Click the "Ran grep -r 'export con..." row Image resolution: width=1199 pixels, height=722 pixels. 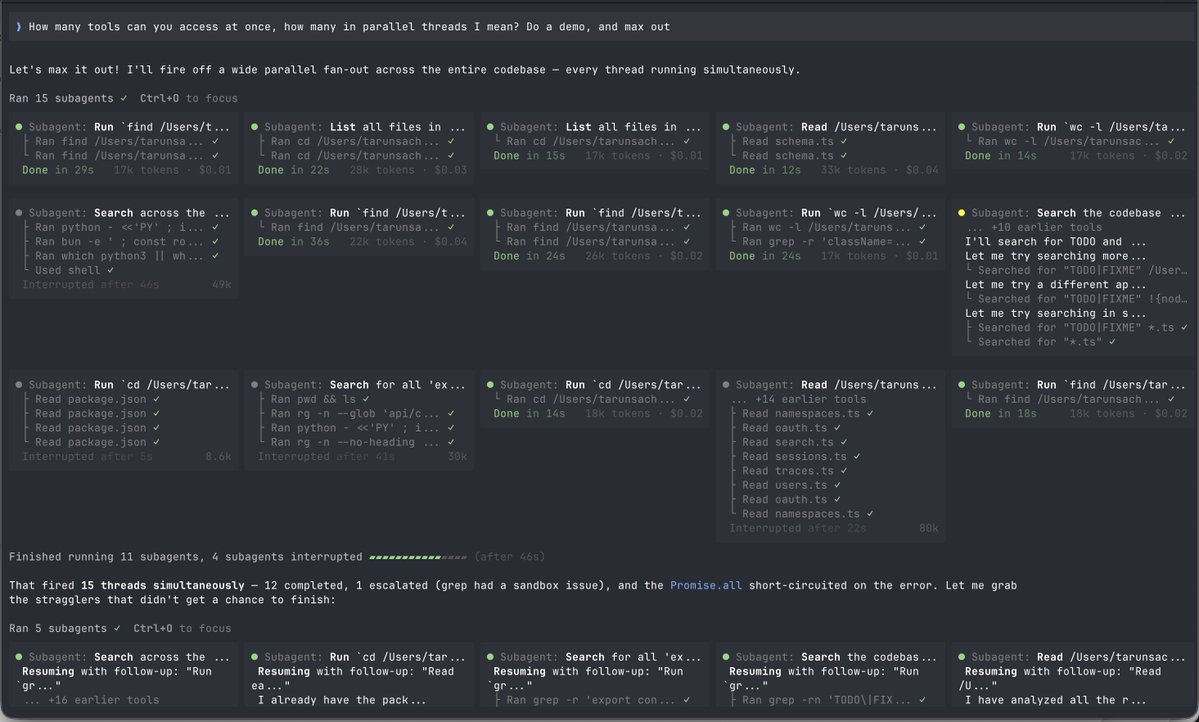click(x=598, y=700)
